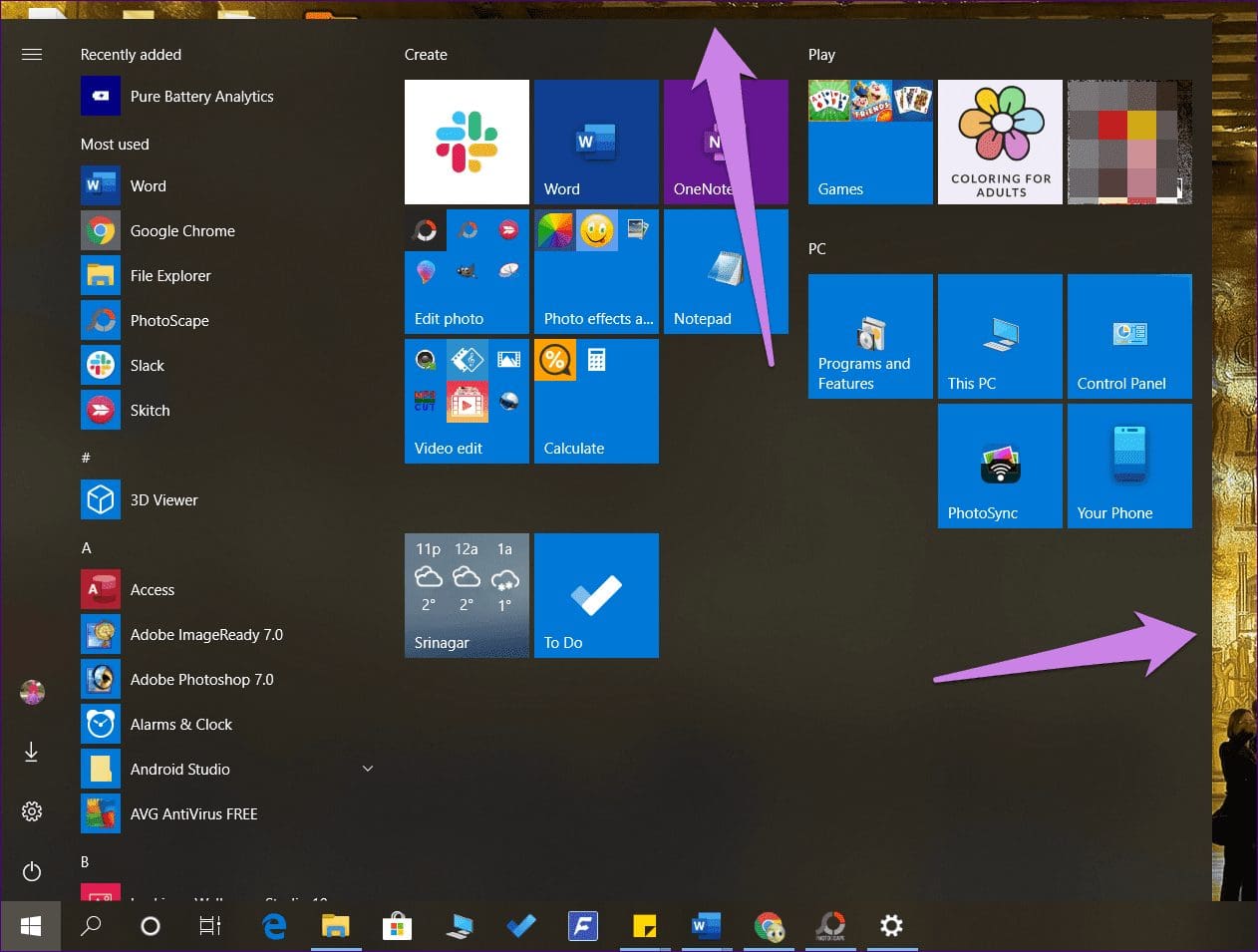Image resolution: width=1258 pixels, height=952 pixels.
Task: Launch Google Chrome from the app list
Action: tap(228, 231)
